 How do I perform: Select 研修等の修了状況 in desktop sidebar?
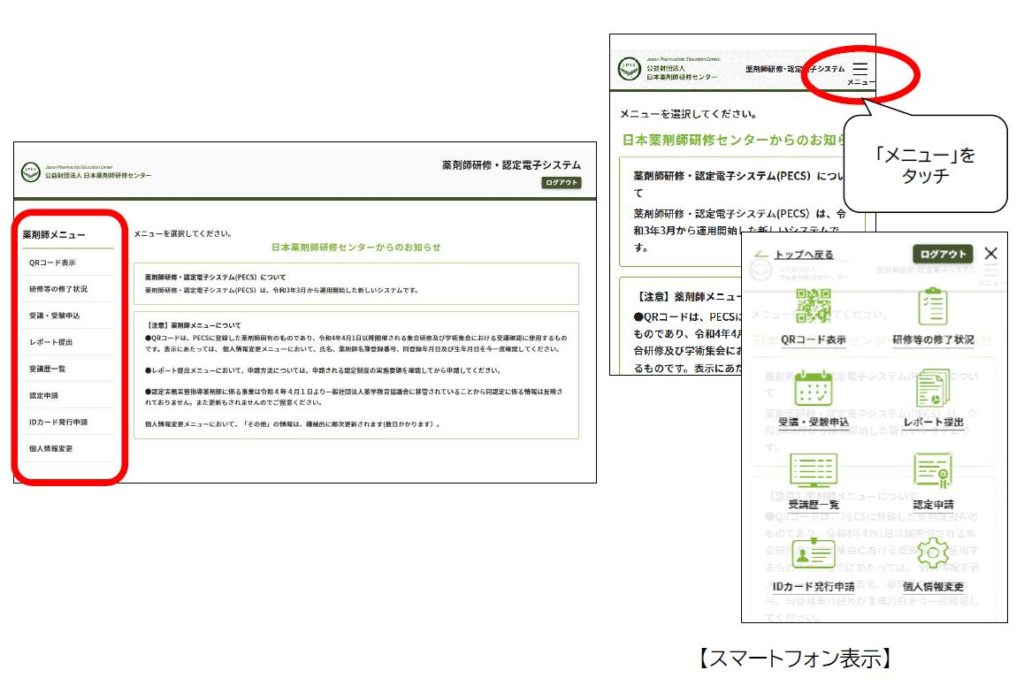[x=58, y=289]
